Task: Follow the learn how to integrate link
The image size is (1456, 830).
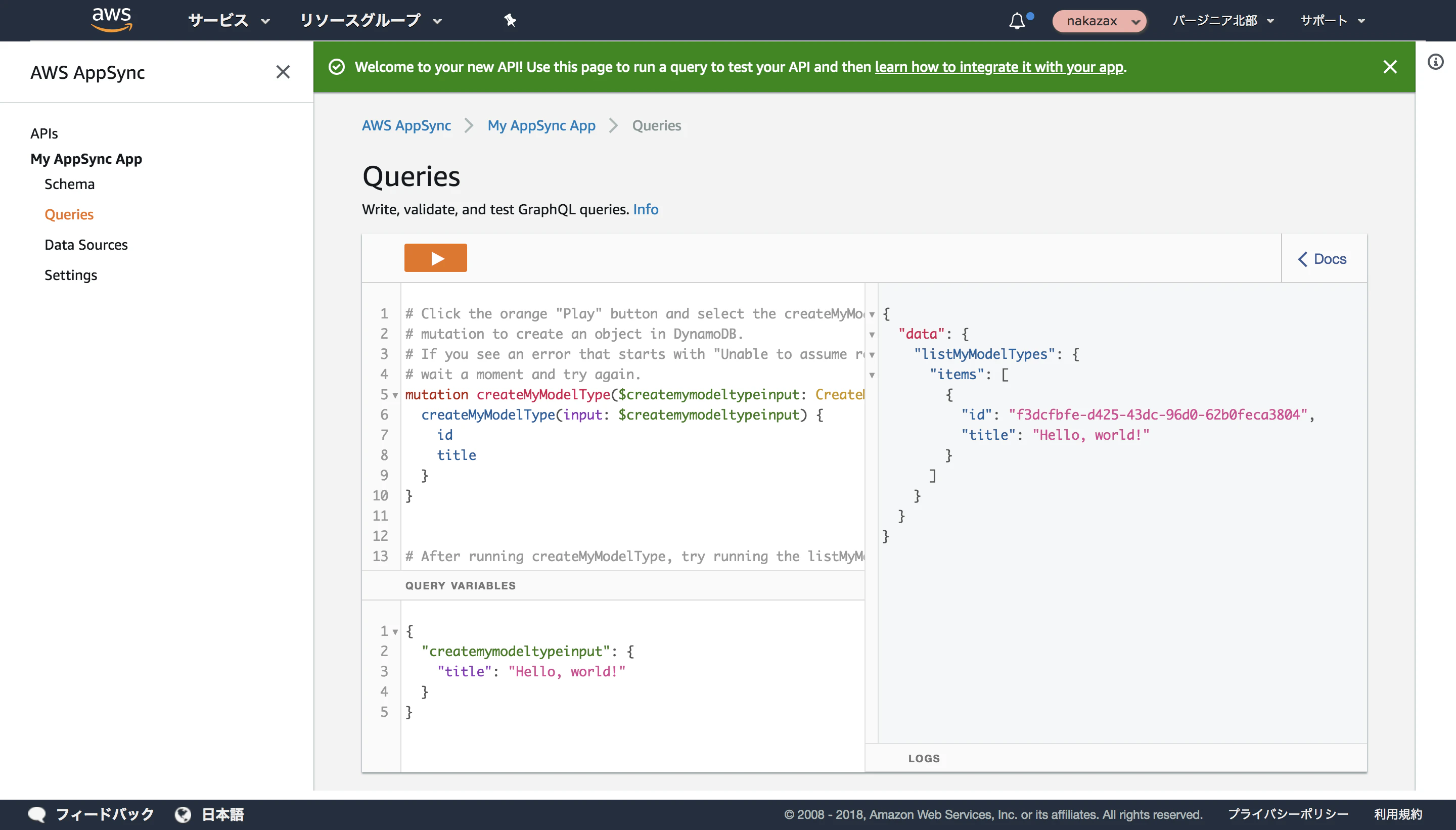Action: tap(999, 67)
